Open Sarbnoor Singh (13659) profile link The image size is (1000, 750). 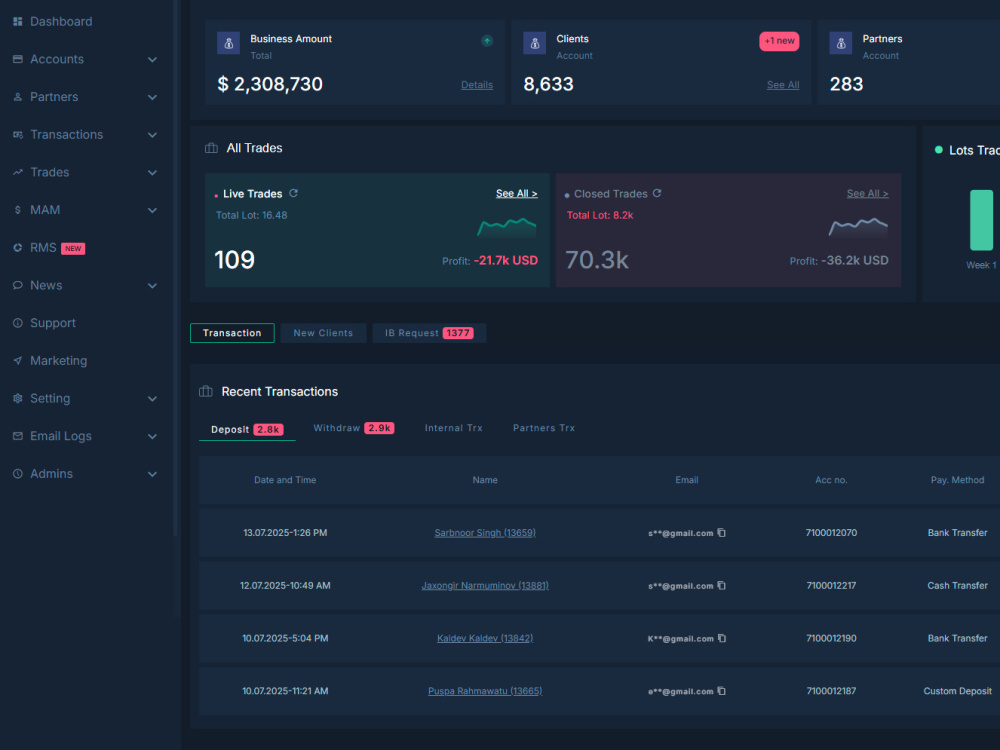[x=485, y=533]
